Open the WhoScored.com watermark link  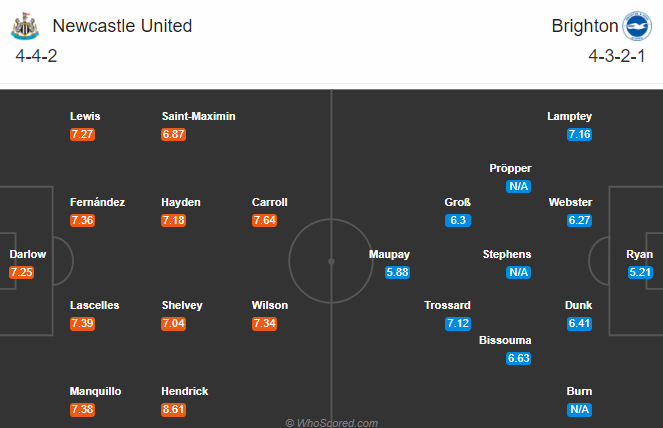coord(332,423)
